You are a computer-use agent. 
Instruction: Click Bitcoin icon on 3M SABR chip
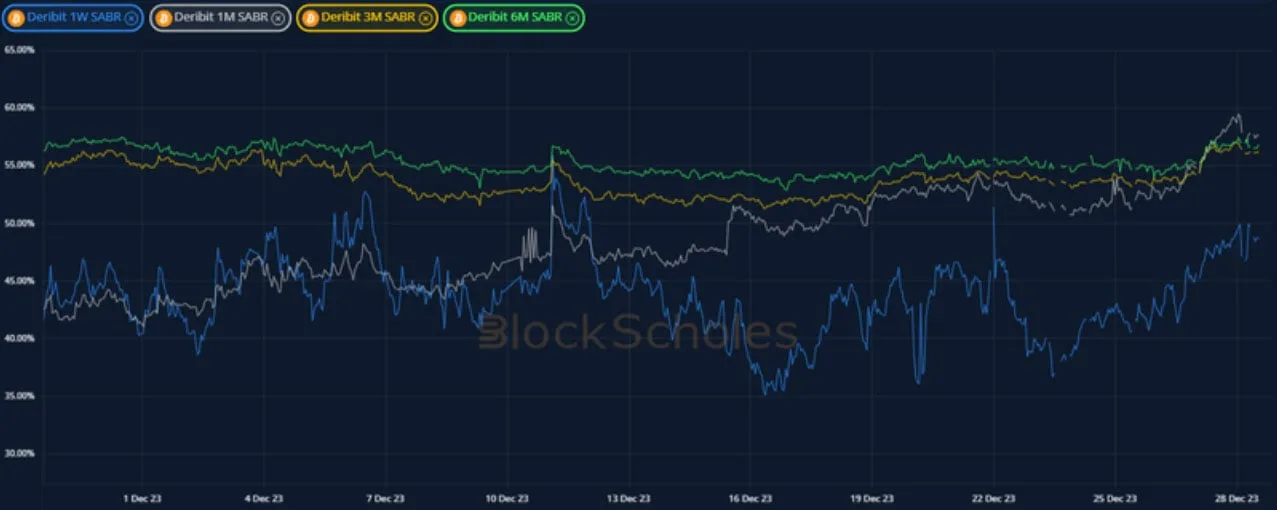click(310, 18)
